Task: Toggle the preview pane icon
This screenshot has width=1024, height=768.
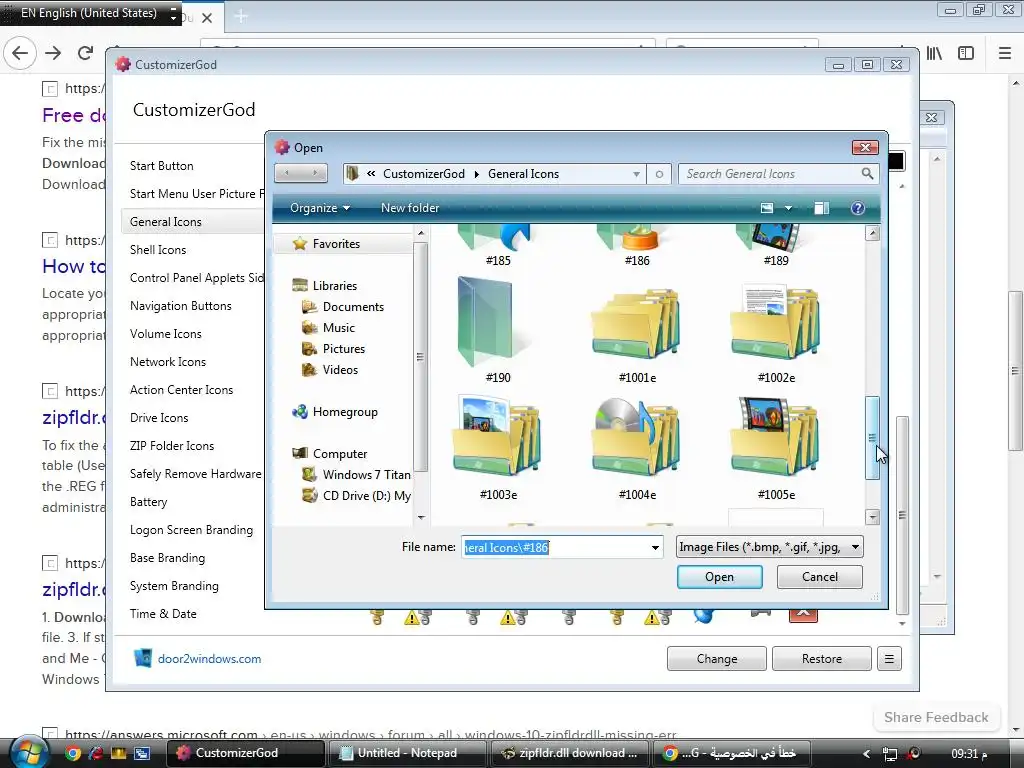Action: click(x=821, y=208)
